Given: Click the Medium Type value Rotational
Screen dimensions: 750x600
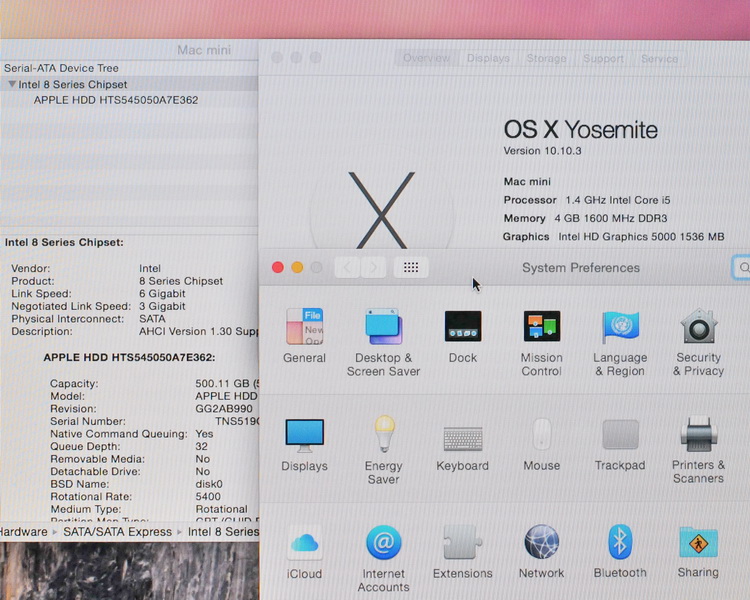Looking at the screenshot, I should point(221,509).
